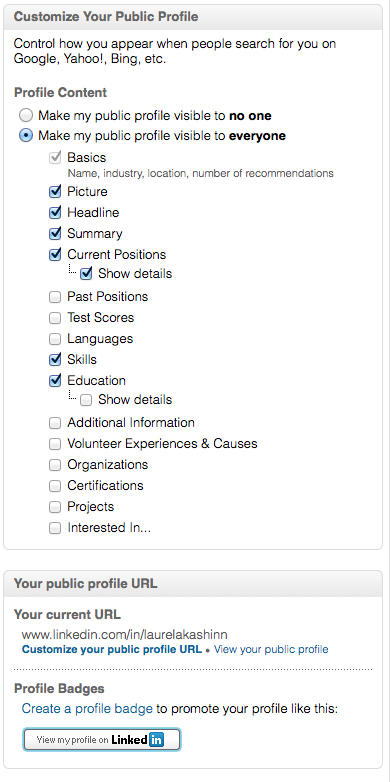This screenshot has width=390, height=782.
Task: Click Create a profile badge link
Action: click(x=87, y=709)
